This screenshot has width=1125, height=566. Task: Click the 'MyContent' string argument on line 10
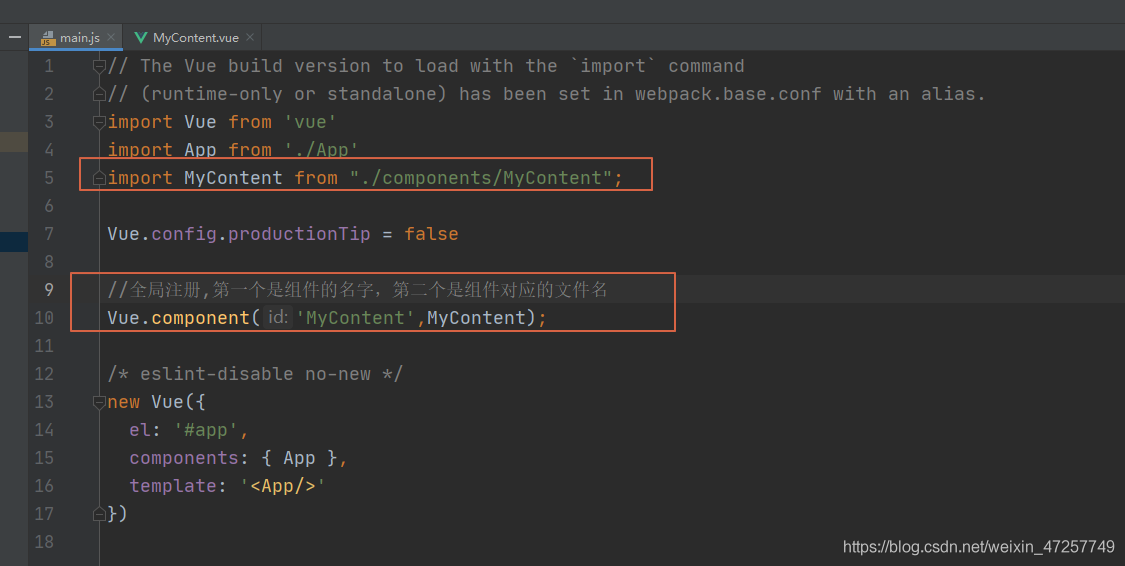(355, 318)
